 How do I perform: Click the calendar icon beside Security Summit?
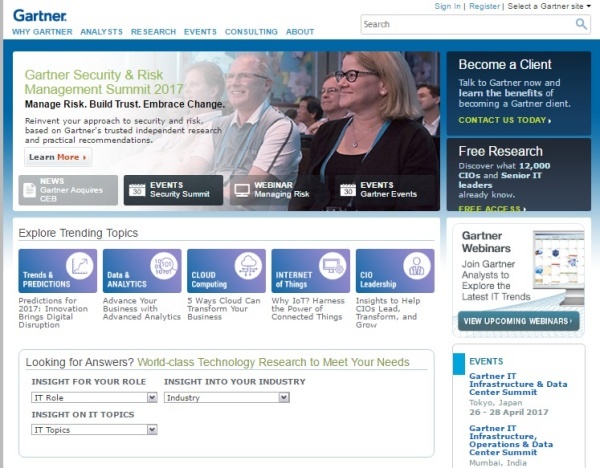(137, 190)
